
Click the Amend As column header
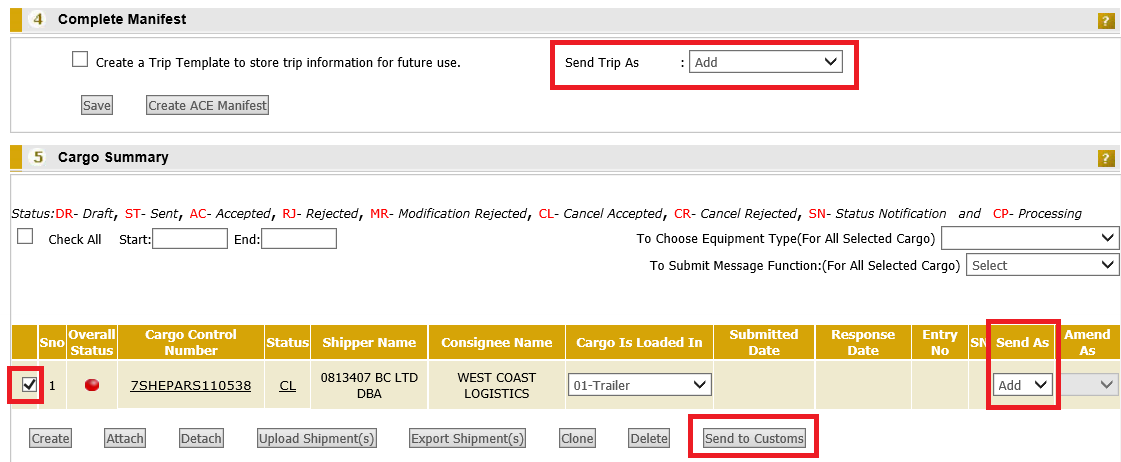pos(1087,343)
